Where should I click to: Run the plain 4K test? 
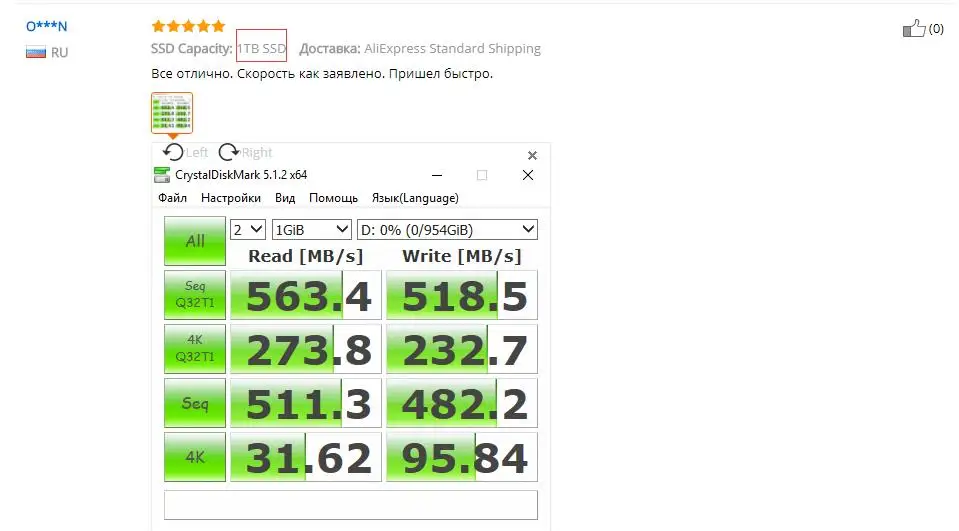tap(194, 457)
